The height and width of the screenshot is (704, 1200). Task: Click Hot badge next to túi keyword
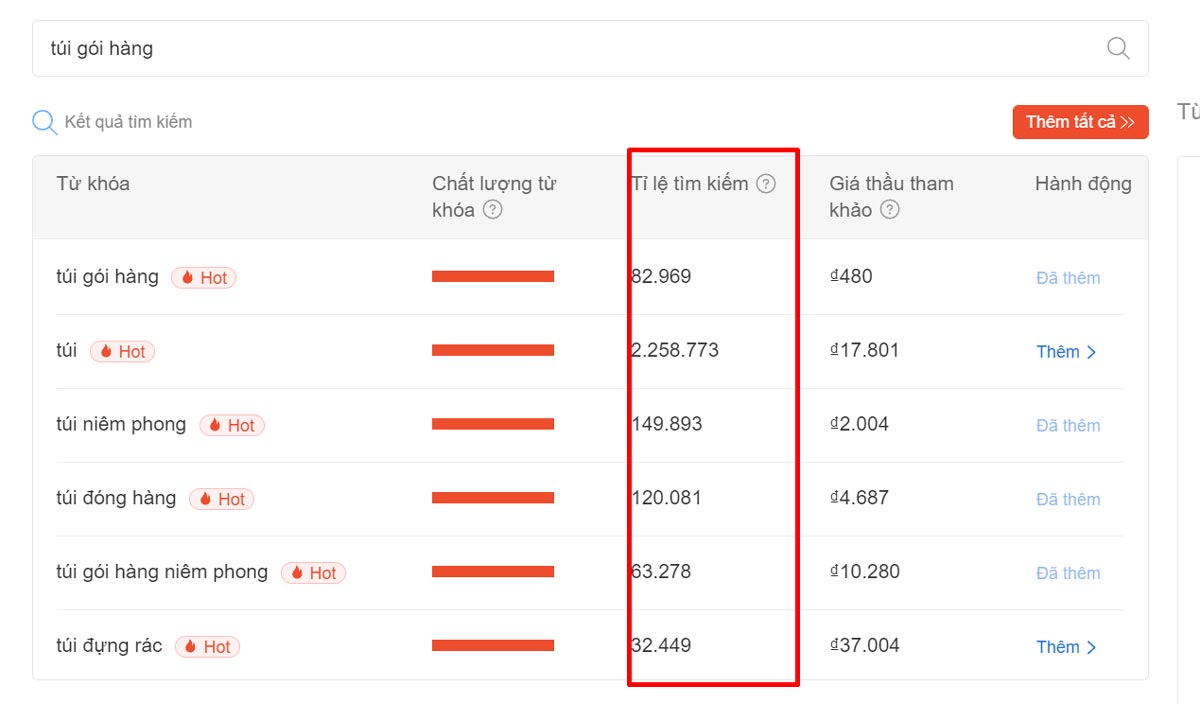[x=123, y=352]
